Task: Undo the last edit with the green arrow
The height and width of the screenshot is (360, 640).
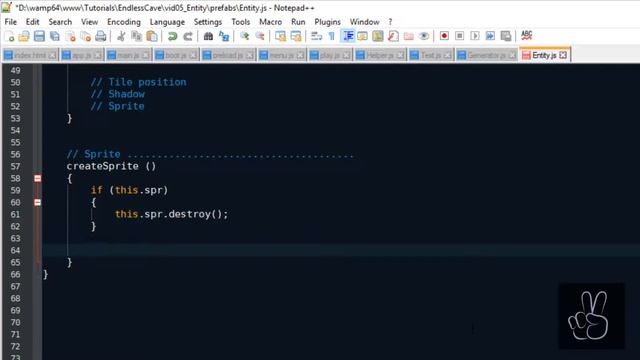Action: 172,36
